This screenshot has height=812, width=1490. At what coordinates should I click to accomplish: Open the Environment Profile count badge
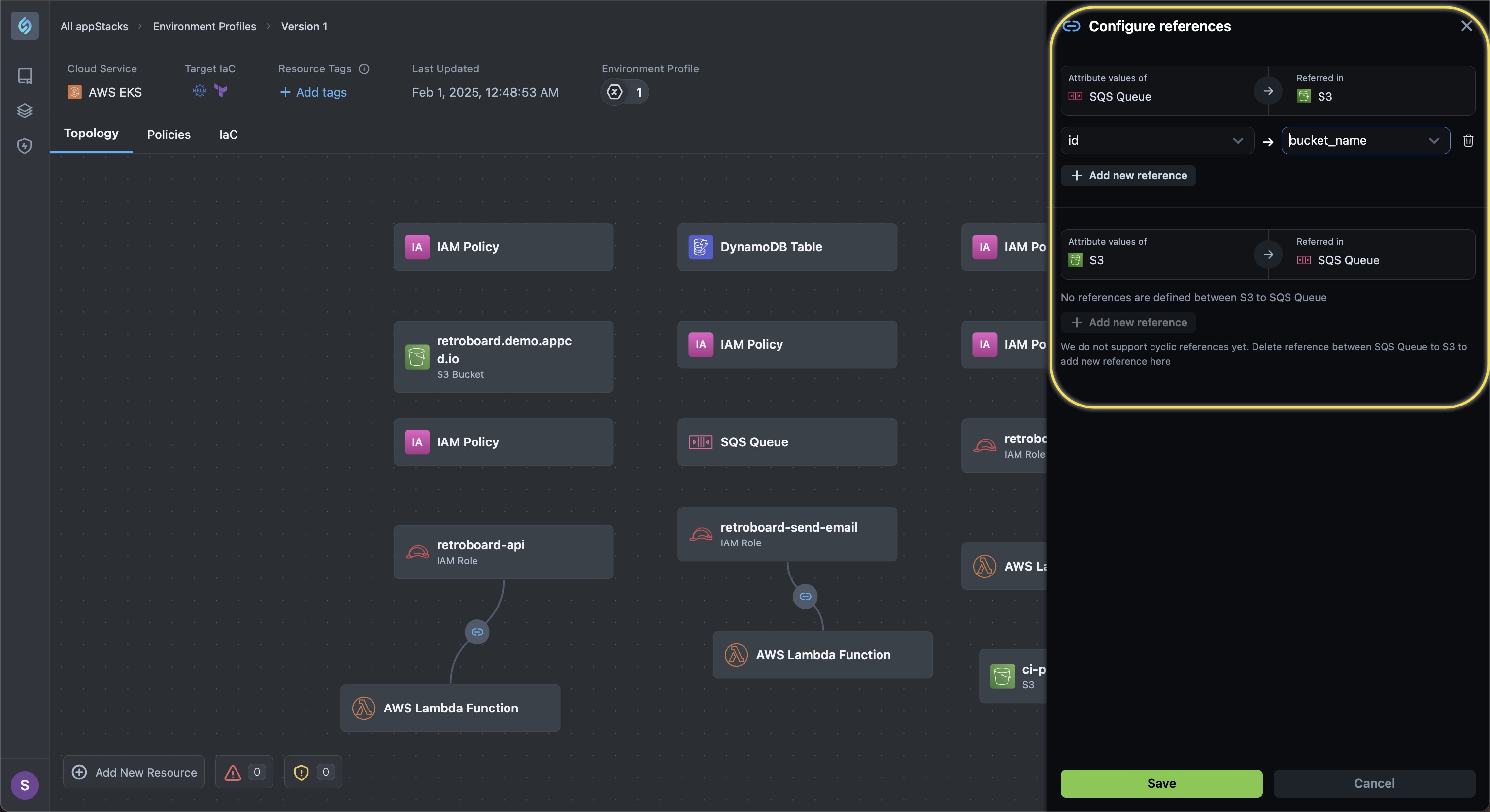point(625,92)
